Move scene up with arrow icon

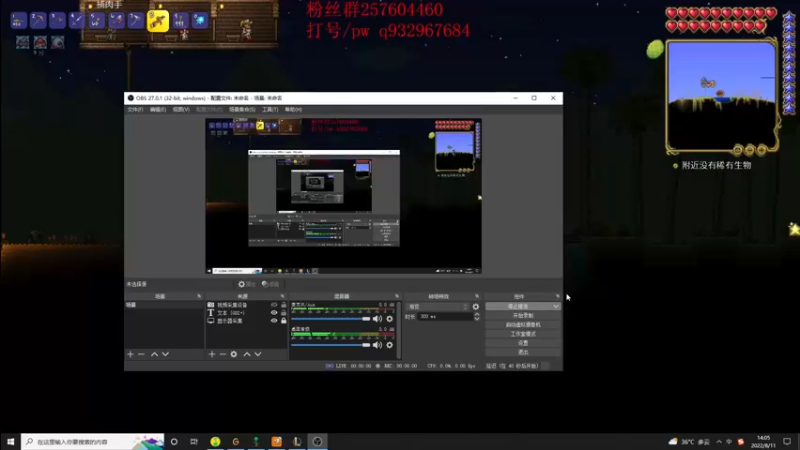154,354
